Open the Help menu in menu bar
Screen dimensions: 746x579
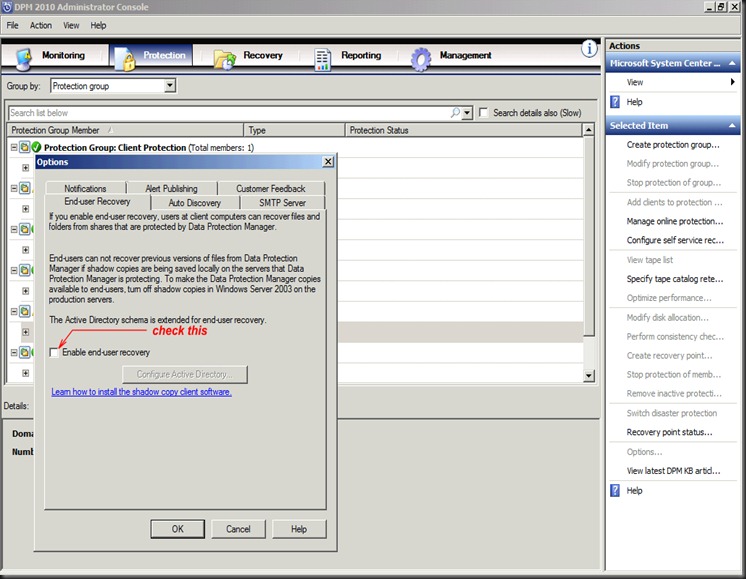pyautogui.click(x=98, y=25)
